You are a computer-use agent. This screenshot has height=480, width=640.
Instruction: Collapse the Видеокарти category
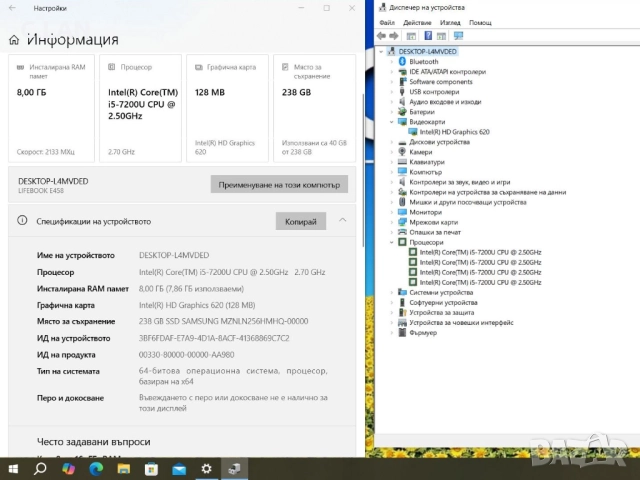pyautogui.click(x=391, y=122)
